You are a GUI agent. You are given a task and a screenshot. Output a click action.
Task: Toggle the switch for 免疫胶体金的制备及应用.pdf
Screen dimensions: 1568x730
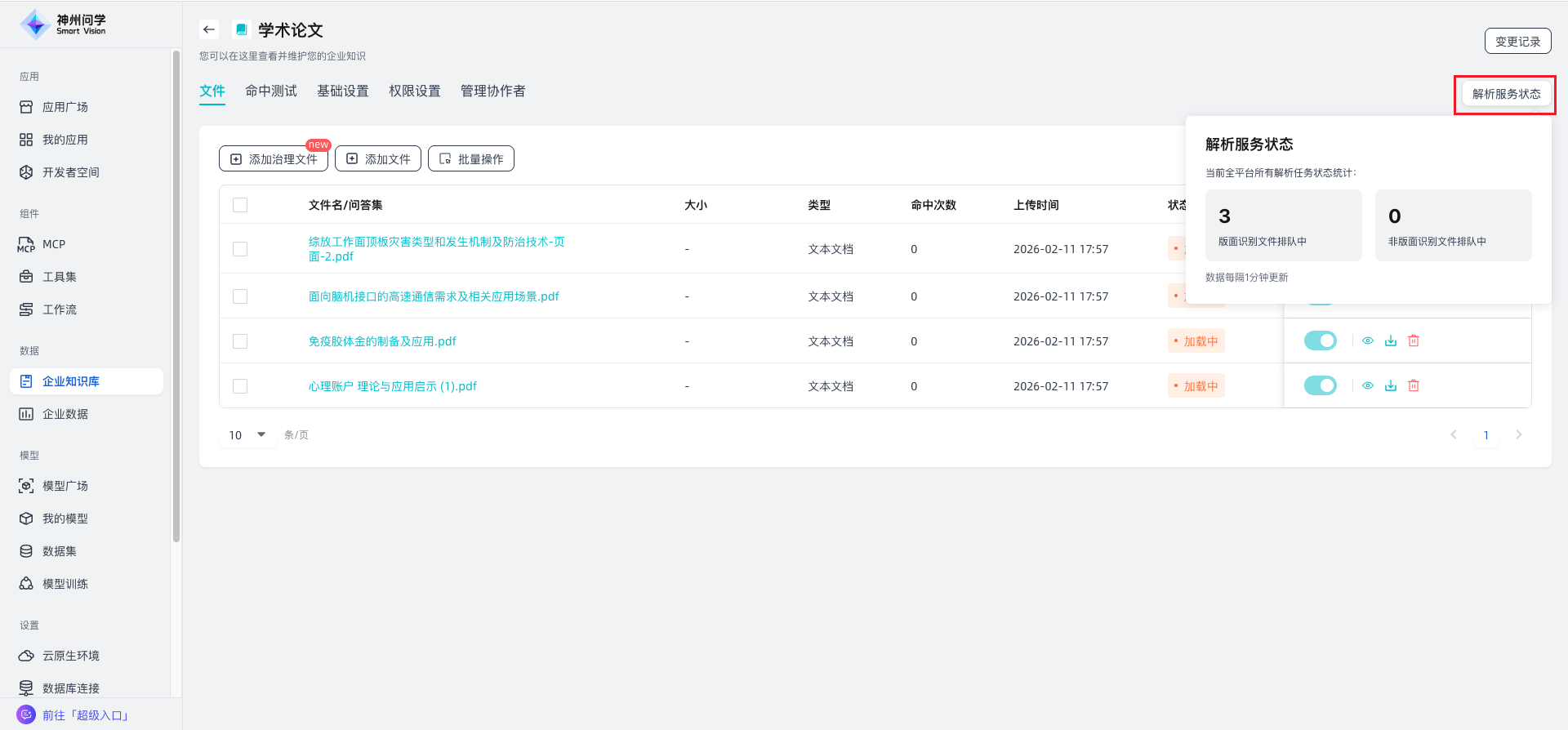pyautogui.click(x=1320, y=341)
